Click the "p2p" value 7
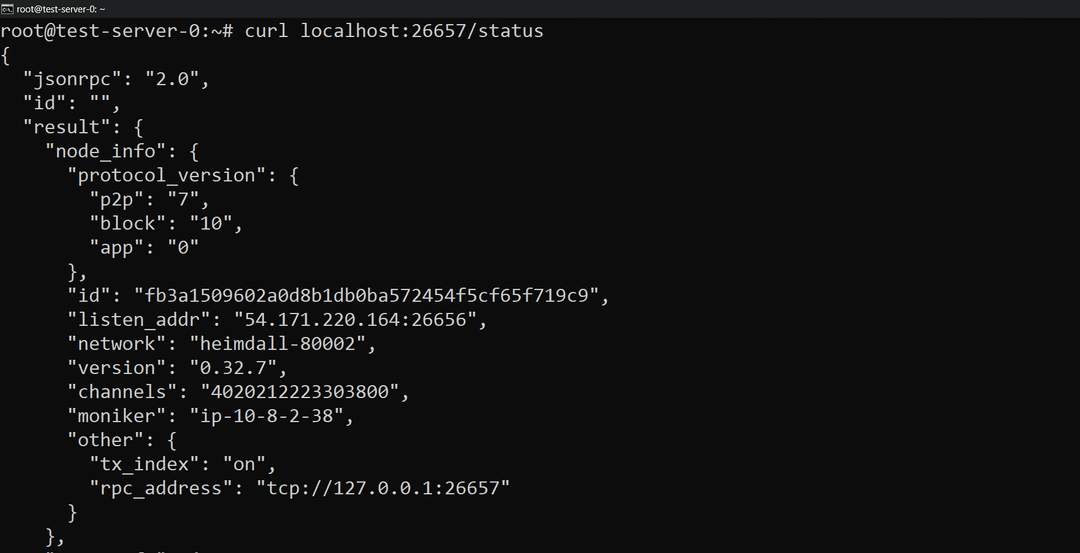 [183, 199]
